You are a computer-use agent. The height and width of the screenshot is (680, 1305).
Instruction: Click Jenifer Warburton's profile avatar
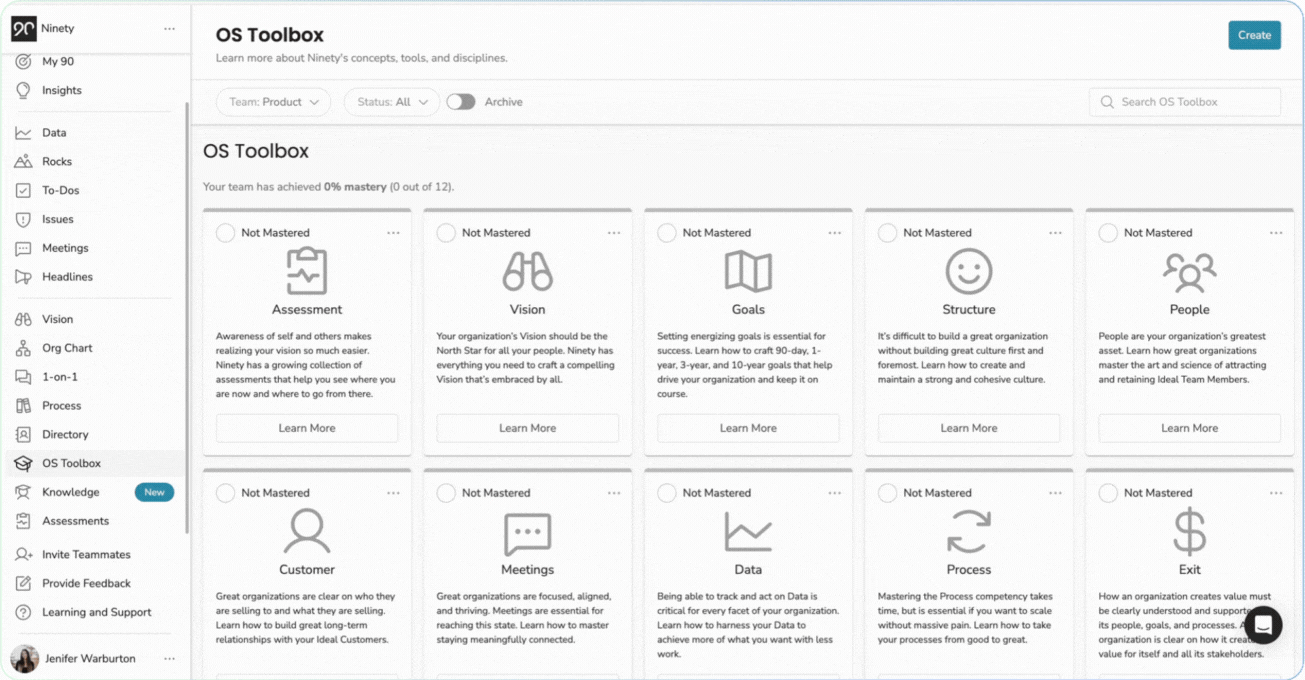click(24, 659)
